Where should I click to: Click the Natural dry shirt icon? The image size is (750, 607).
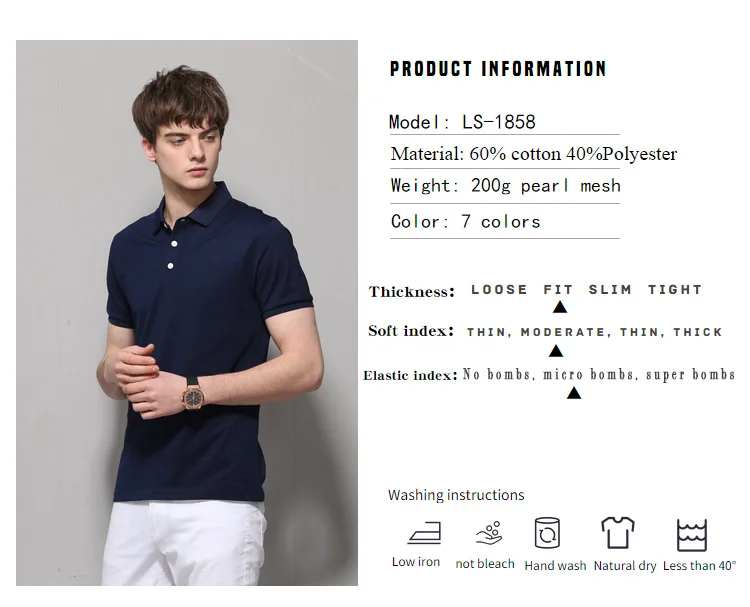618,532
